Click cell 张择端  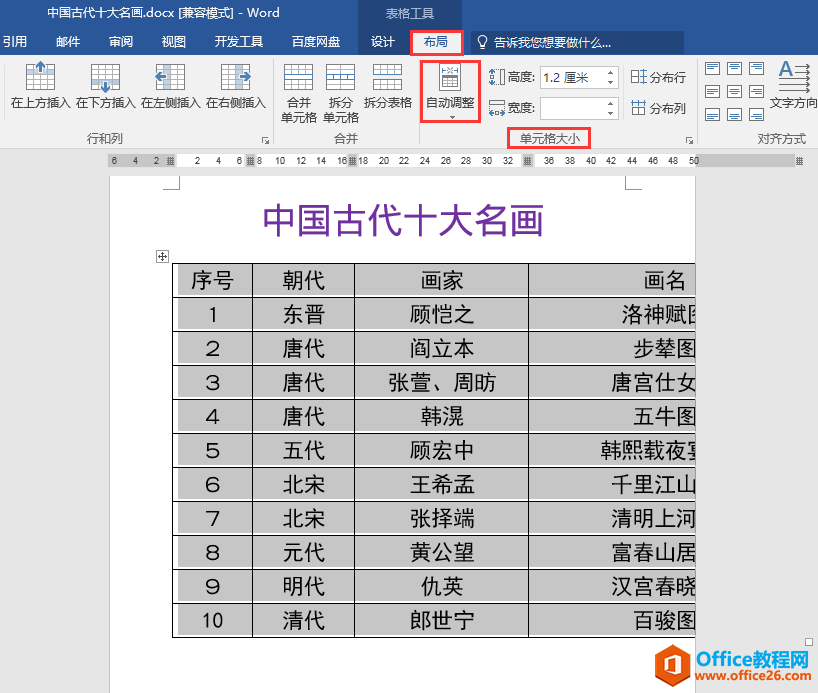coord(442,518)
